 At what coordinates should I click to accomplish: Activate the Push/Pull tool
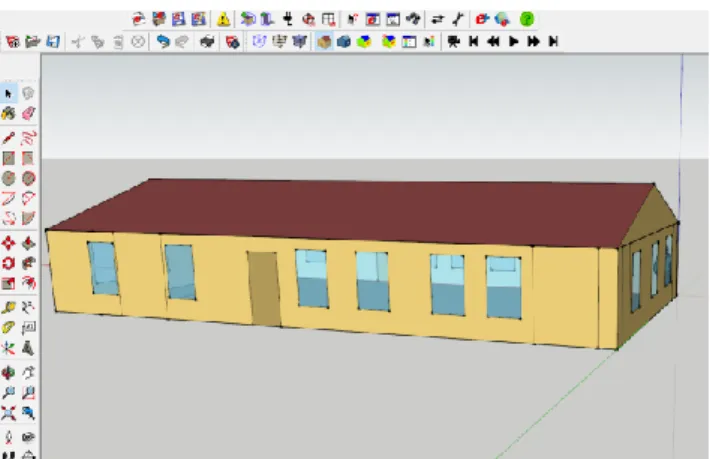coord(28,243)
